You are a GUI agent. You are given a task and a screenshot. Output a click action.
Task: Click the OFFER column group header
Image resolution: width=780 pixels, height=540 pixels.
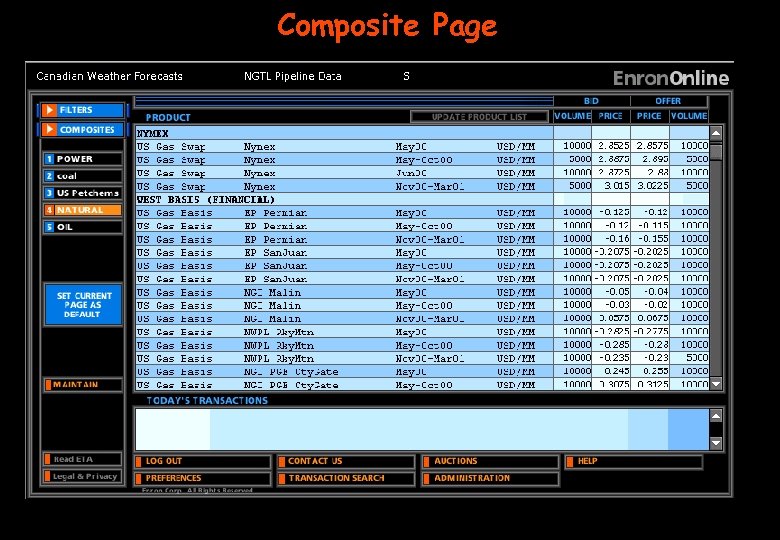pos(669,101)
